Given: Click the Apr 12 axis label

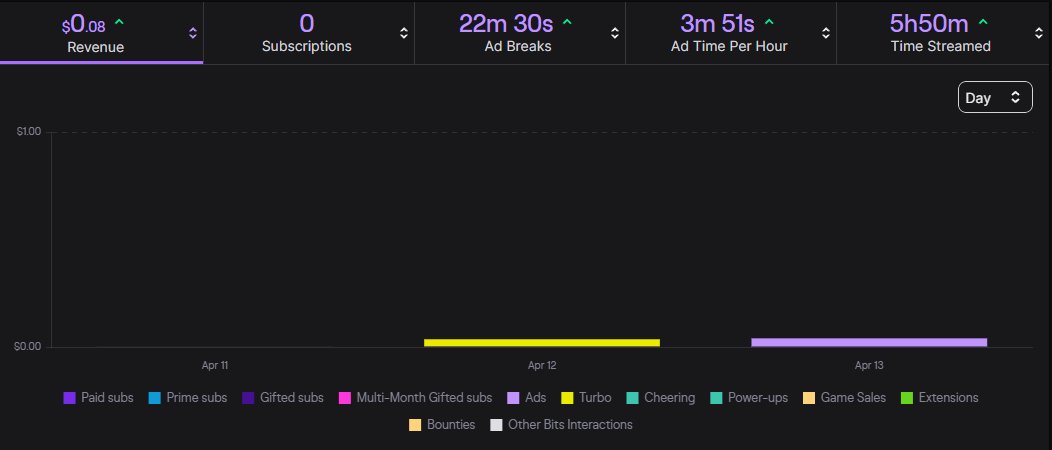Looking at the screenshot, I should click(542, 366).
